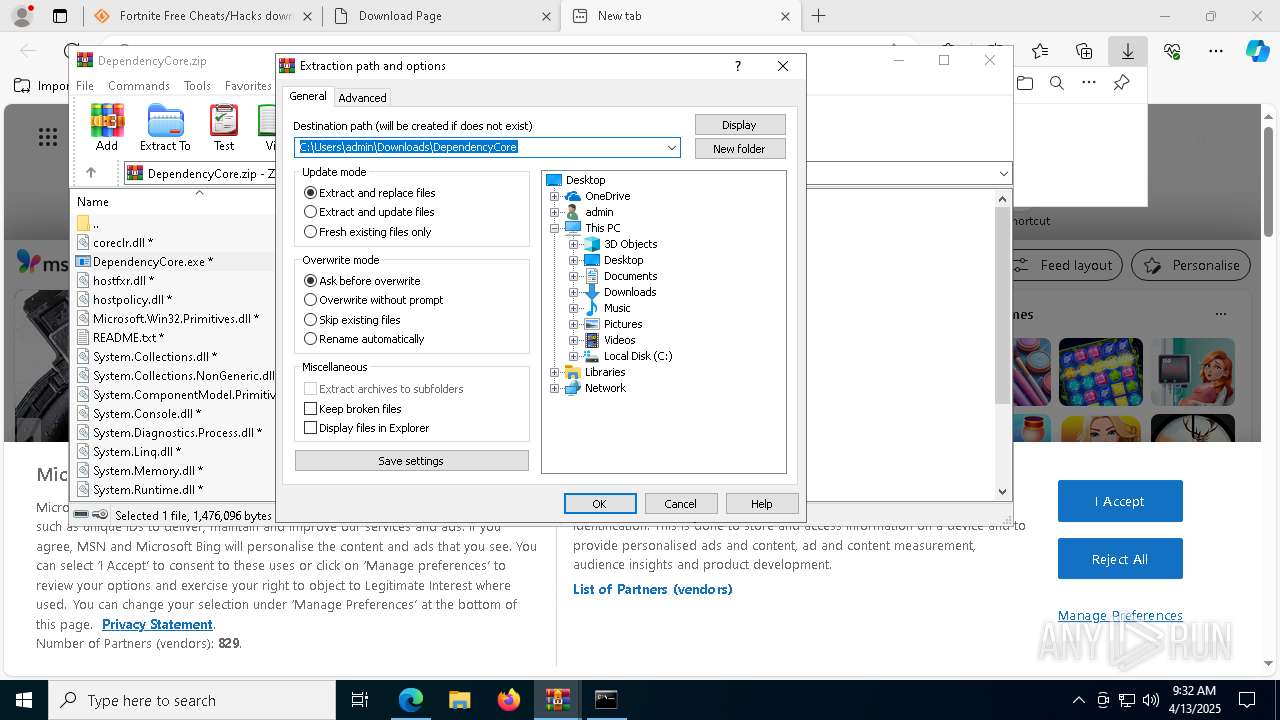Select Fresh existing files only option
The height and width of the screenshot is (720, 1280).
coord(368,232)
